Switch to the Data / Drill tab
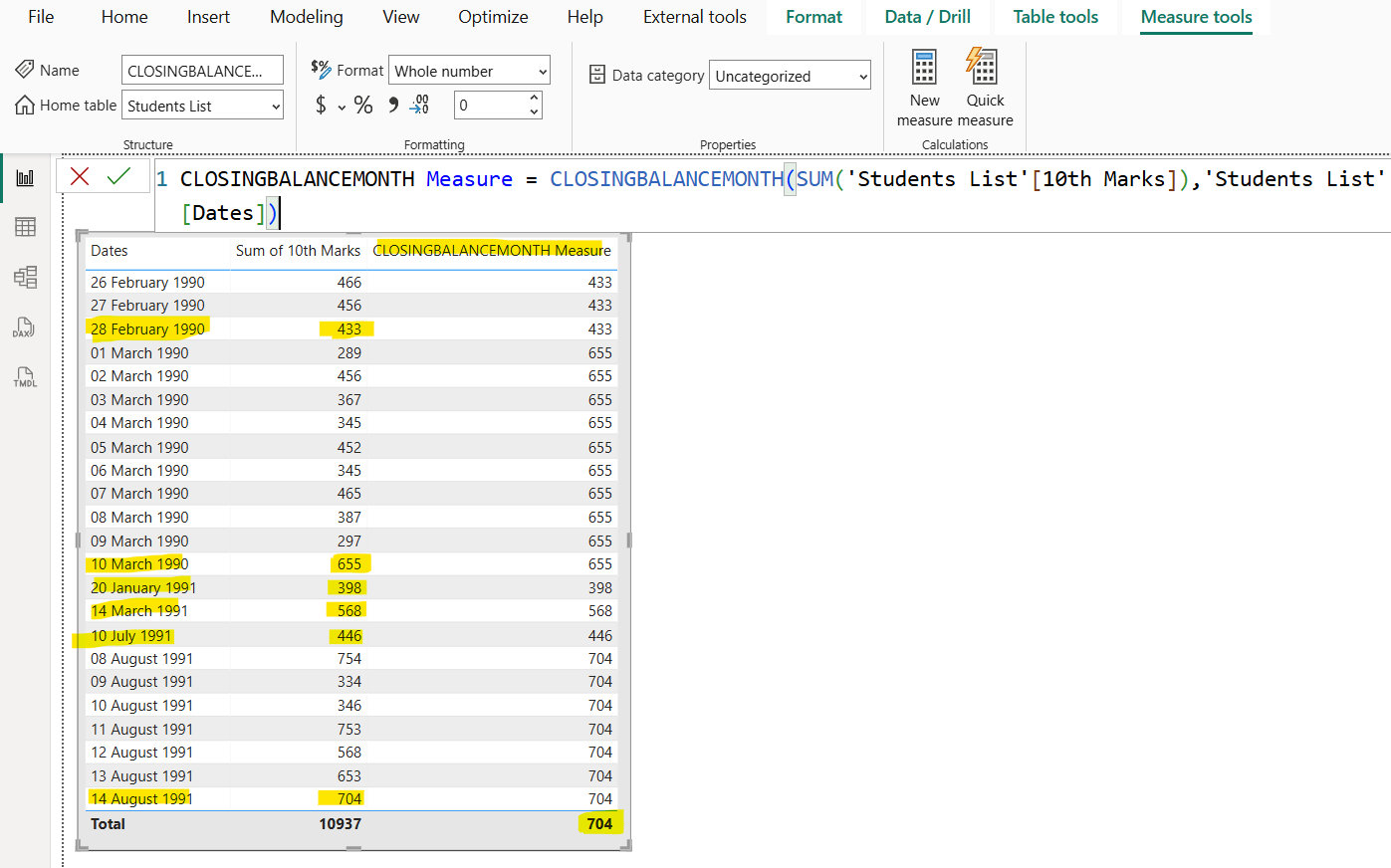The image size is (1391, 868). click(927, 17)
